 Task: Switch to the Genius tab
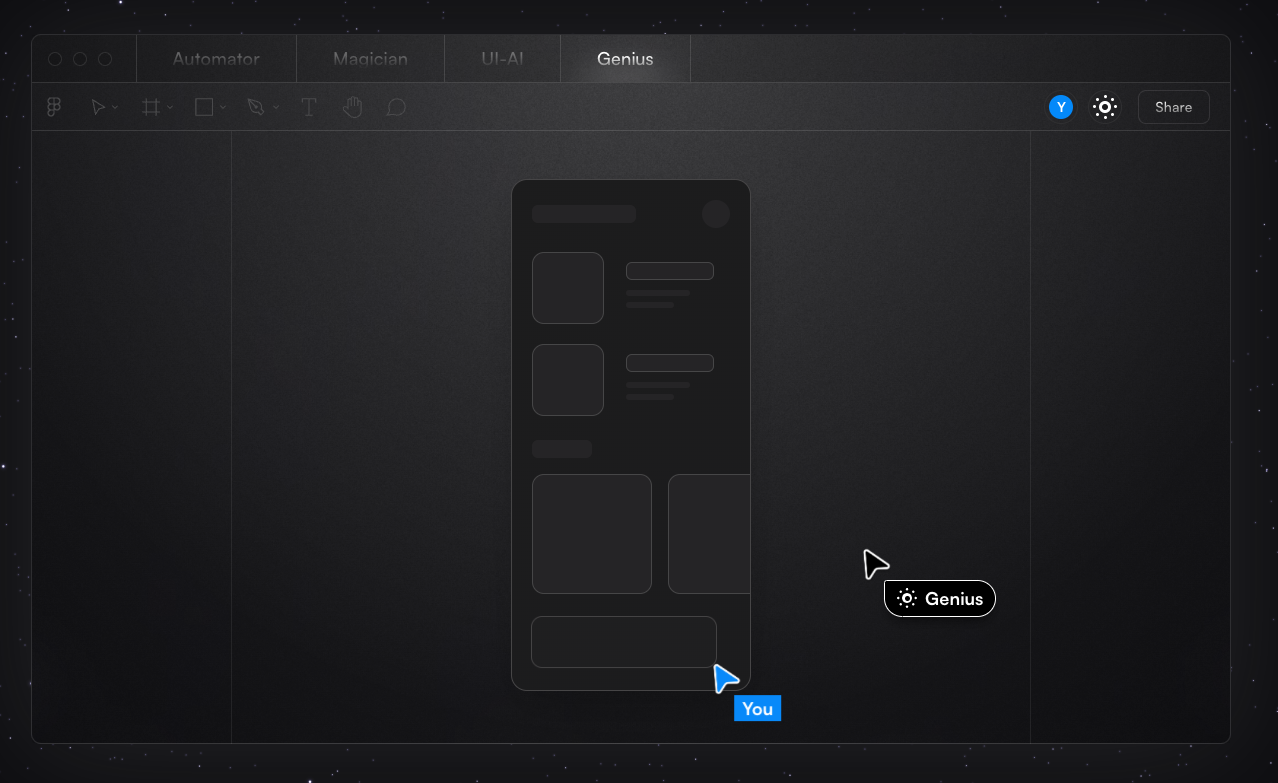[625, 59]
